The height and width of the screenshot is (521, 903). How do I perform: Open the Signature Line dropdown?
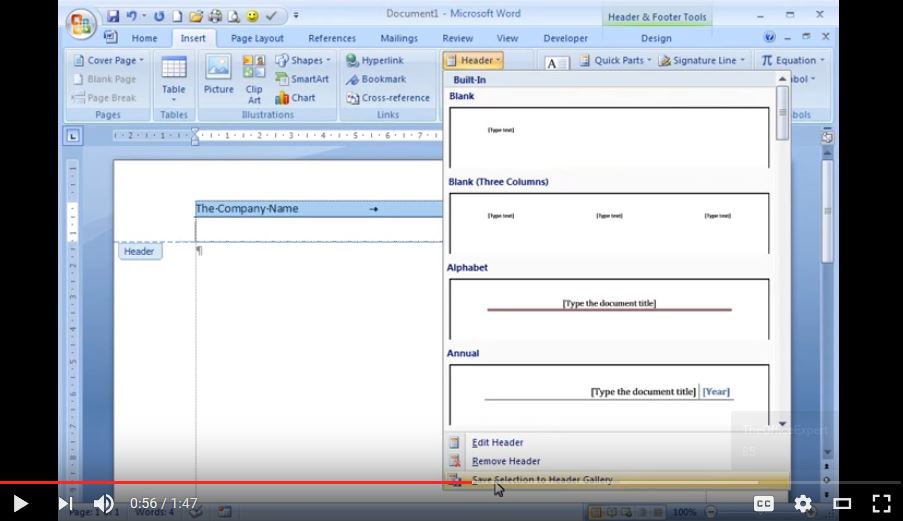(x=701, y=60)
